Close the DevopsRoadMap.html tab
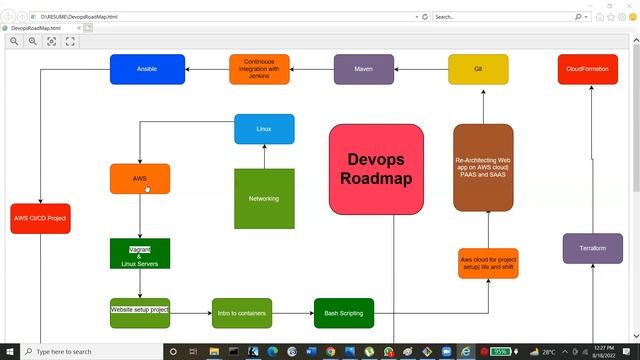Viewport: 640px width, 360px height. point(79,28)
